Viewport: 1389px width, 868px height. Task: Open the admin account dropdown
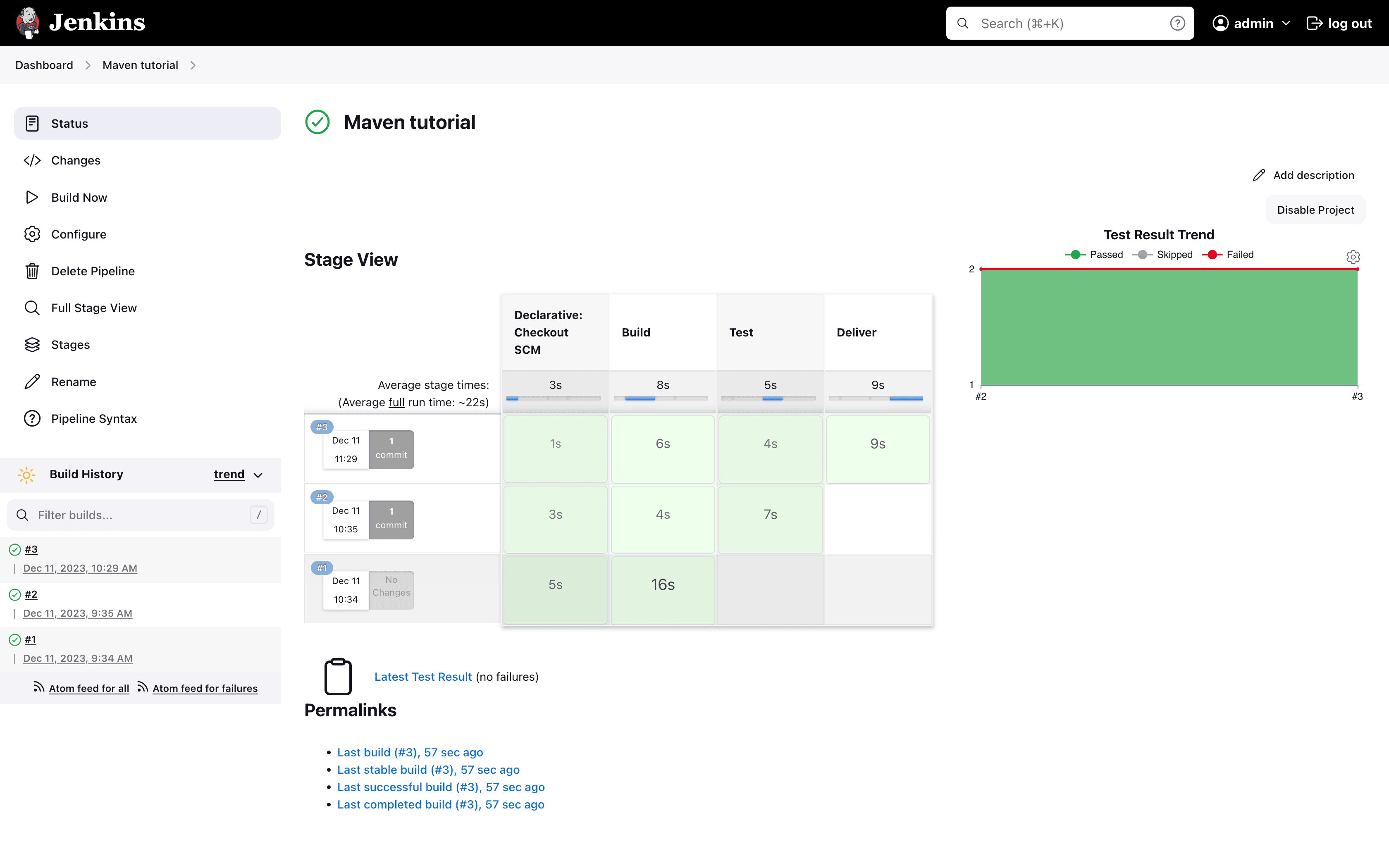click(x=1251, y=23)
